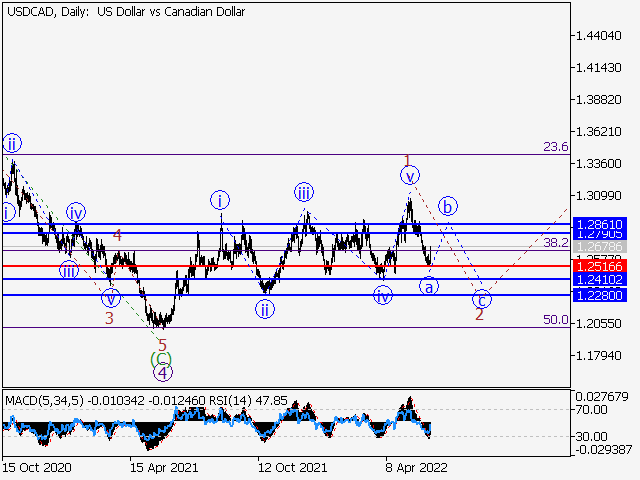Click the 8 Apr 2022 date label
The width and height of the screenshot is (640, 480).
(416, 467)
